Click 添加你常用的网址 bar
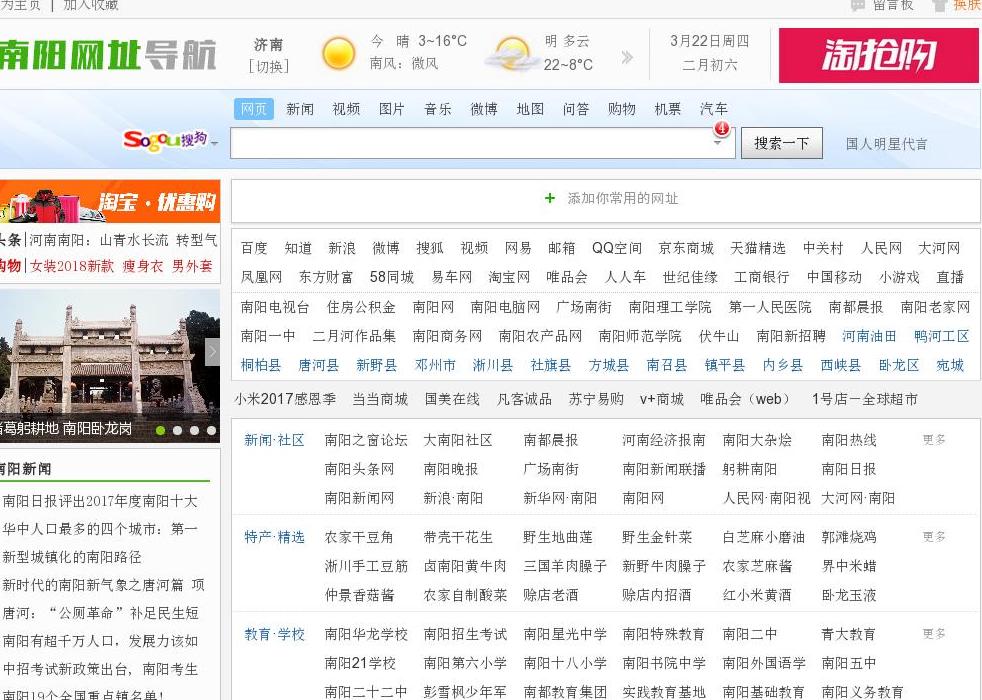Viewport: 982px width, 700px height. click(x=606, y=201)
